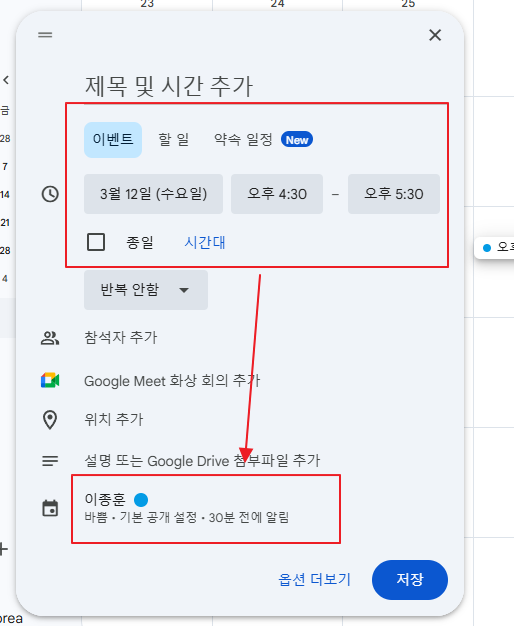This screenshot has width=514, height=626.
Task: Click date 25 column header in calendar
Action: (x=408, y=4)
